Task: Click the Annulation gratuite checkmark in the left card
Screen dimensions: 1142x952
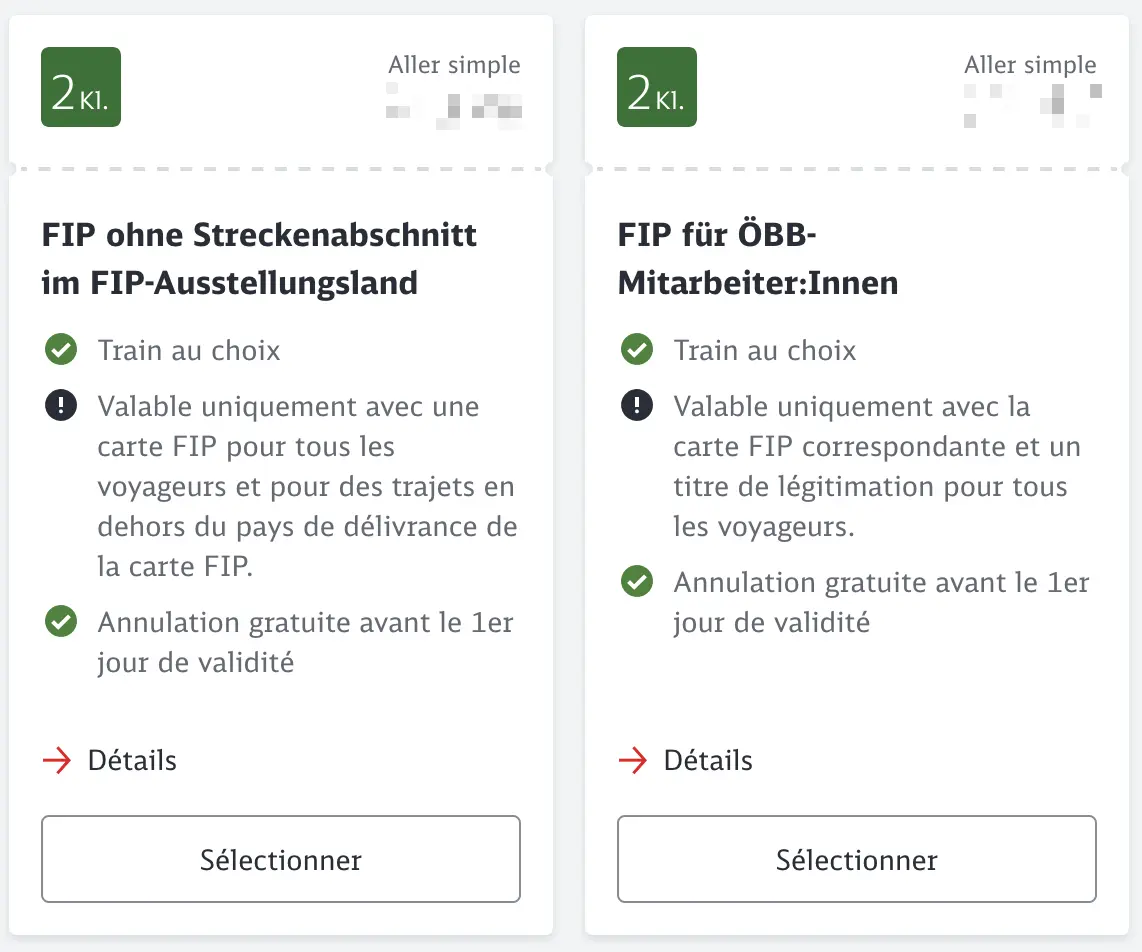Action: [61, 622]
